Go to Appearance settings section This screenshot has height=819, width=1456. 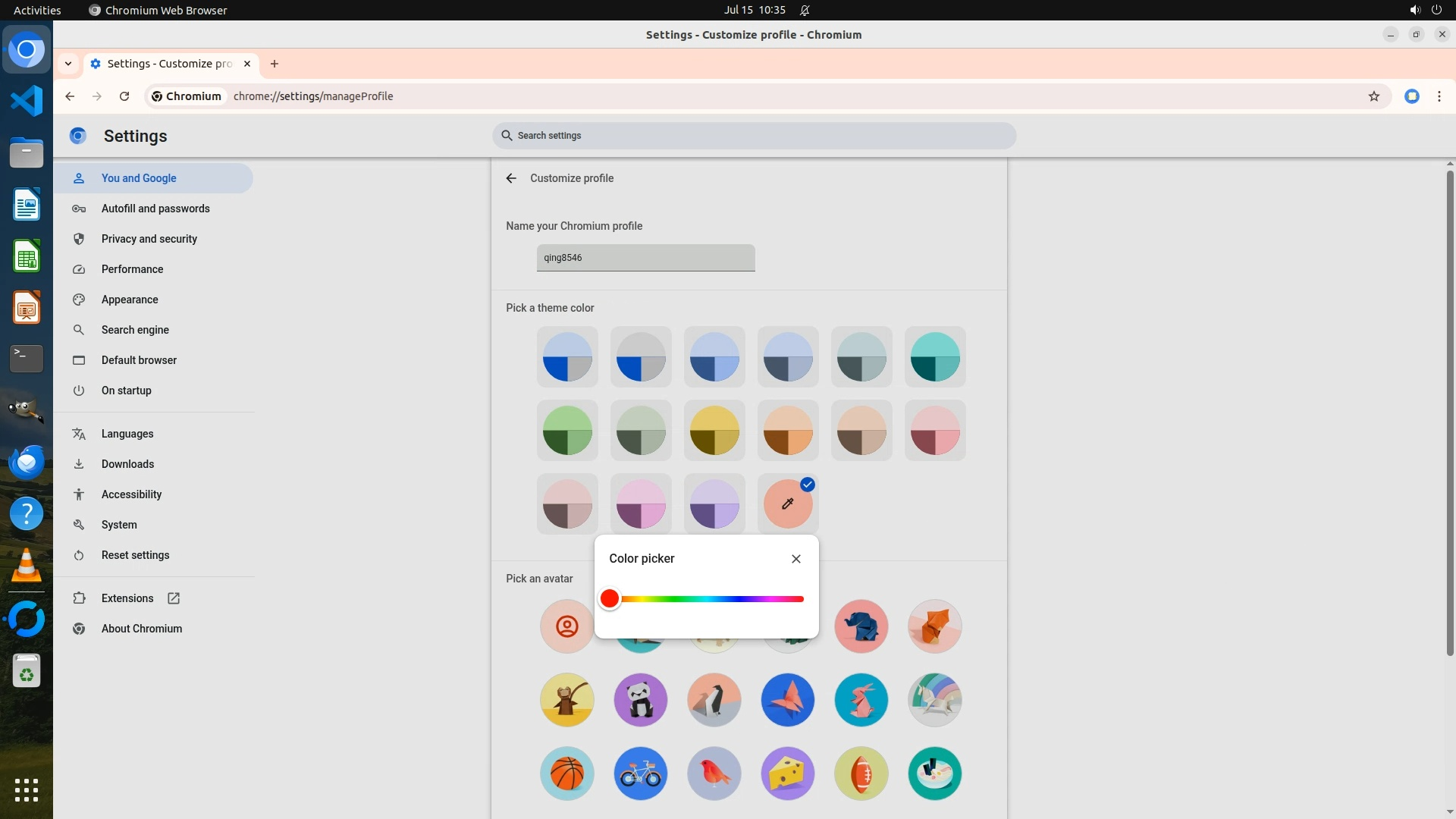(x=130, y=300)
